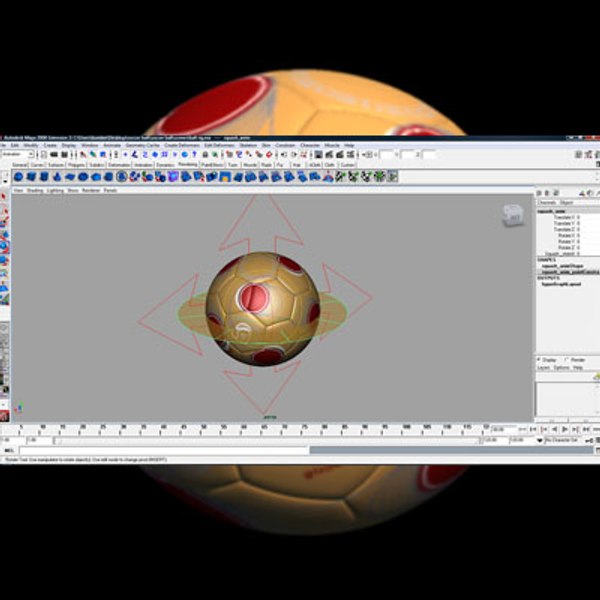This screenshot has width=600, height=600.
Task: Play the animation backwards
Action: coord(554,429)
